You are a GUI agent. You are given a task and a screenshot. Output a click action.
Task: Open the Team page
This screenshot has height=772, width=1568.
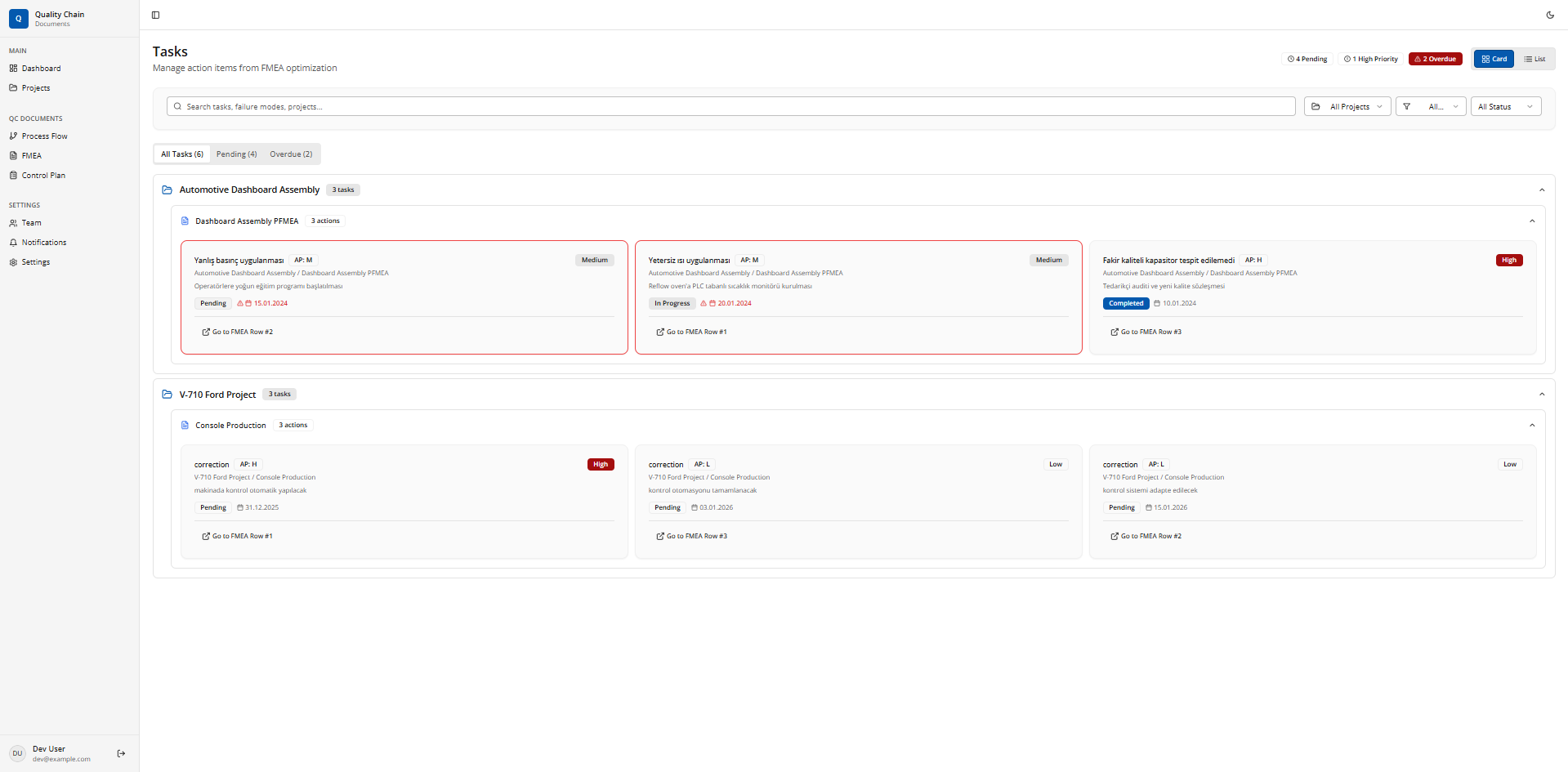[x=31, y=222]
